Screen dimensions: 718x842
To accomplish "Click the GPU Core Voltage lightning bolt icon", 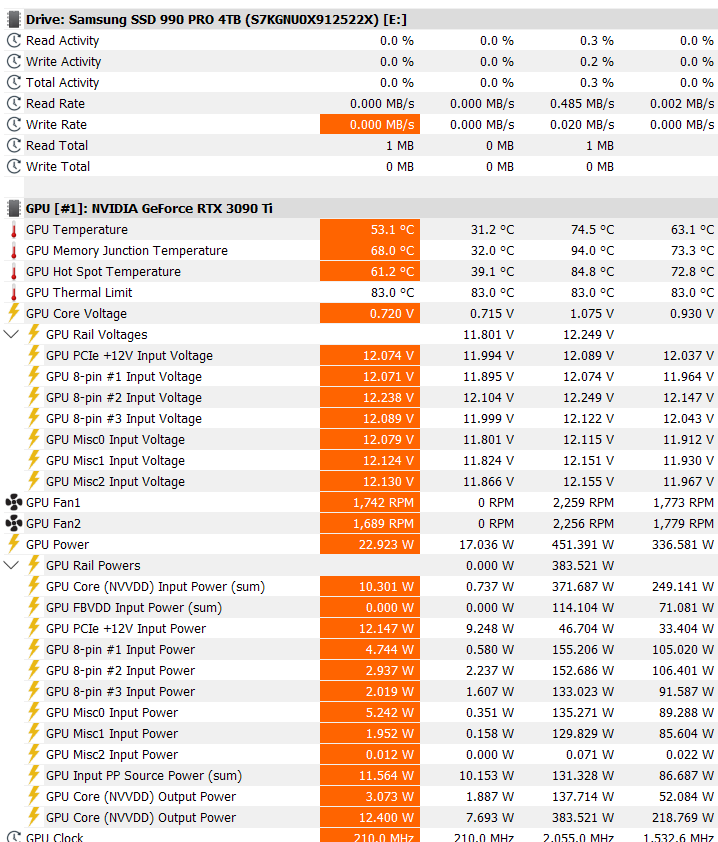I will click(13, 313).
